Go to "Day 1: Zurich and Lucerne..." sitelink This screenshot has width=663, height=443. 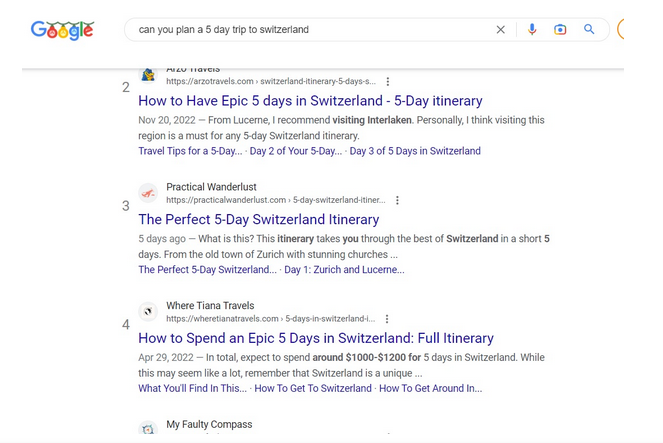[x=343, y=270]
